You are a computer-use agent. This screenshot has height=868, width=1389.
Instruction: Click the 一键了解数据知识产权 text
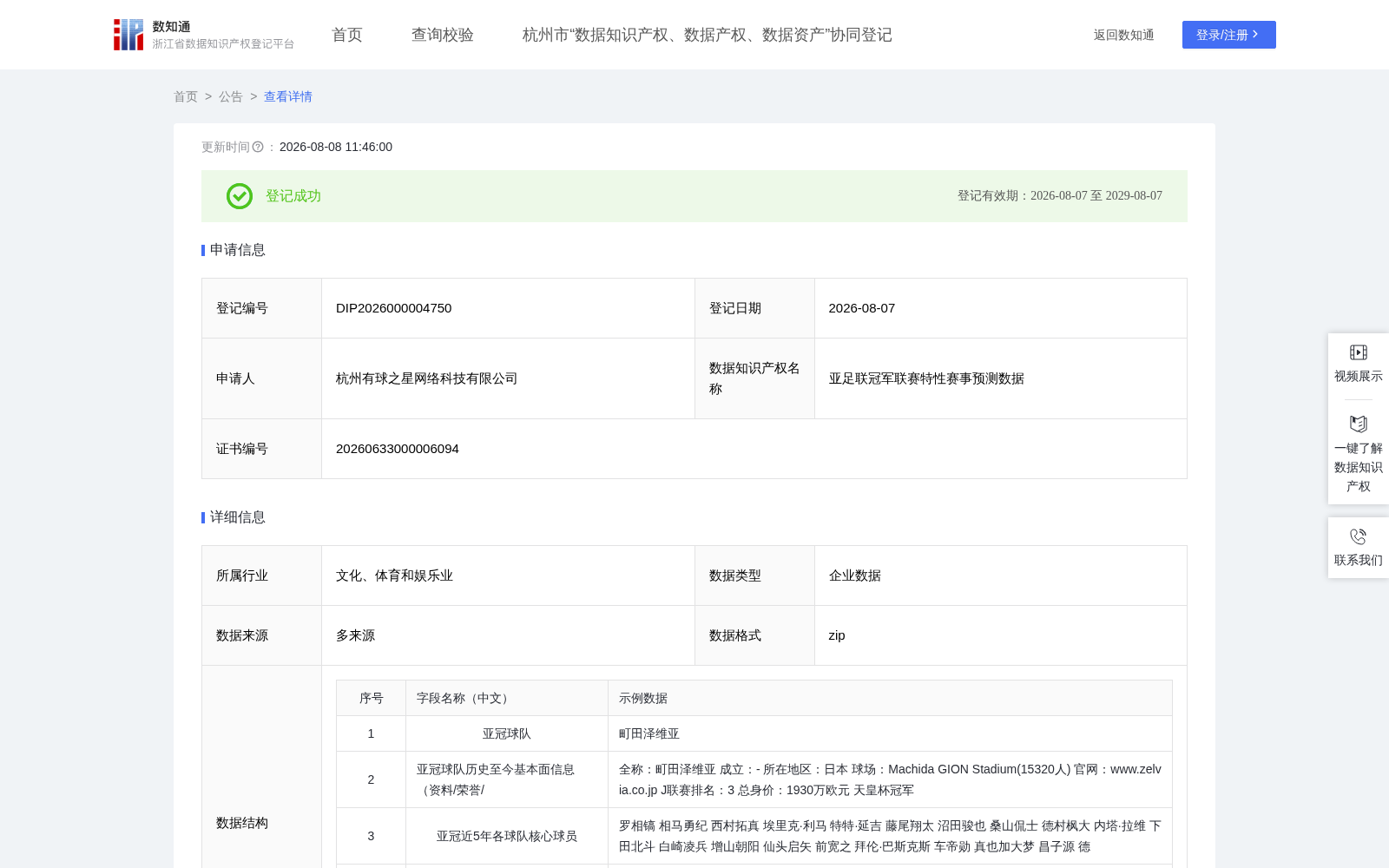tap(1359, 467)
